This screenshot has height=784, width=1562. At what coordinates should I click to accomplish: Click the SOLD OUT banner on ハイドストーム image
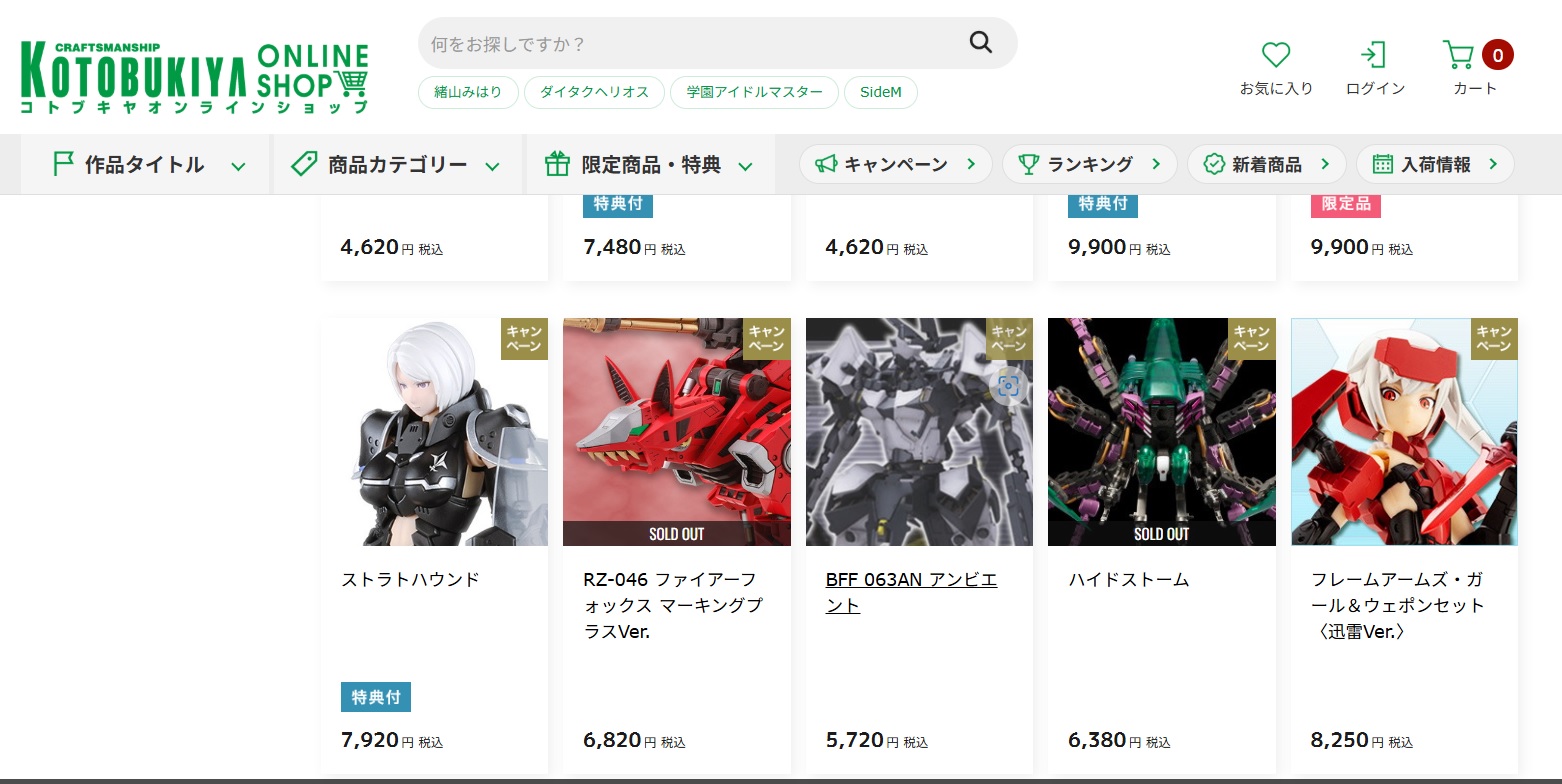pyautogui.click(x=1162, y=533)
